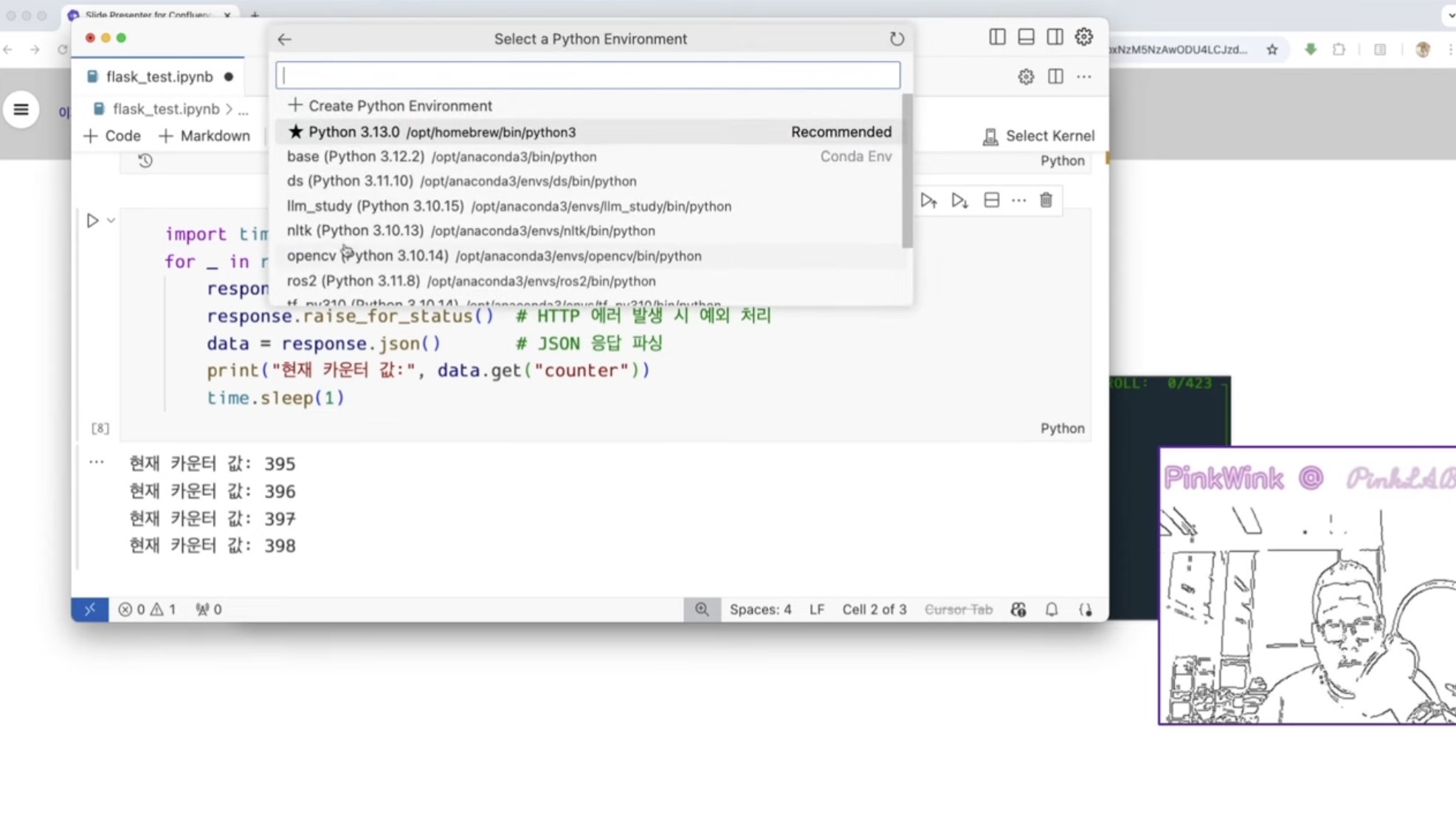Click the zoom magnifier in the status bar
This screenshot has width=1456, height=830.
[x=702, y=609]
